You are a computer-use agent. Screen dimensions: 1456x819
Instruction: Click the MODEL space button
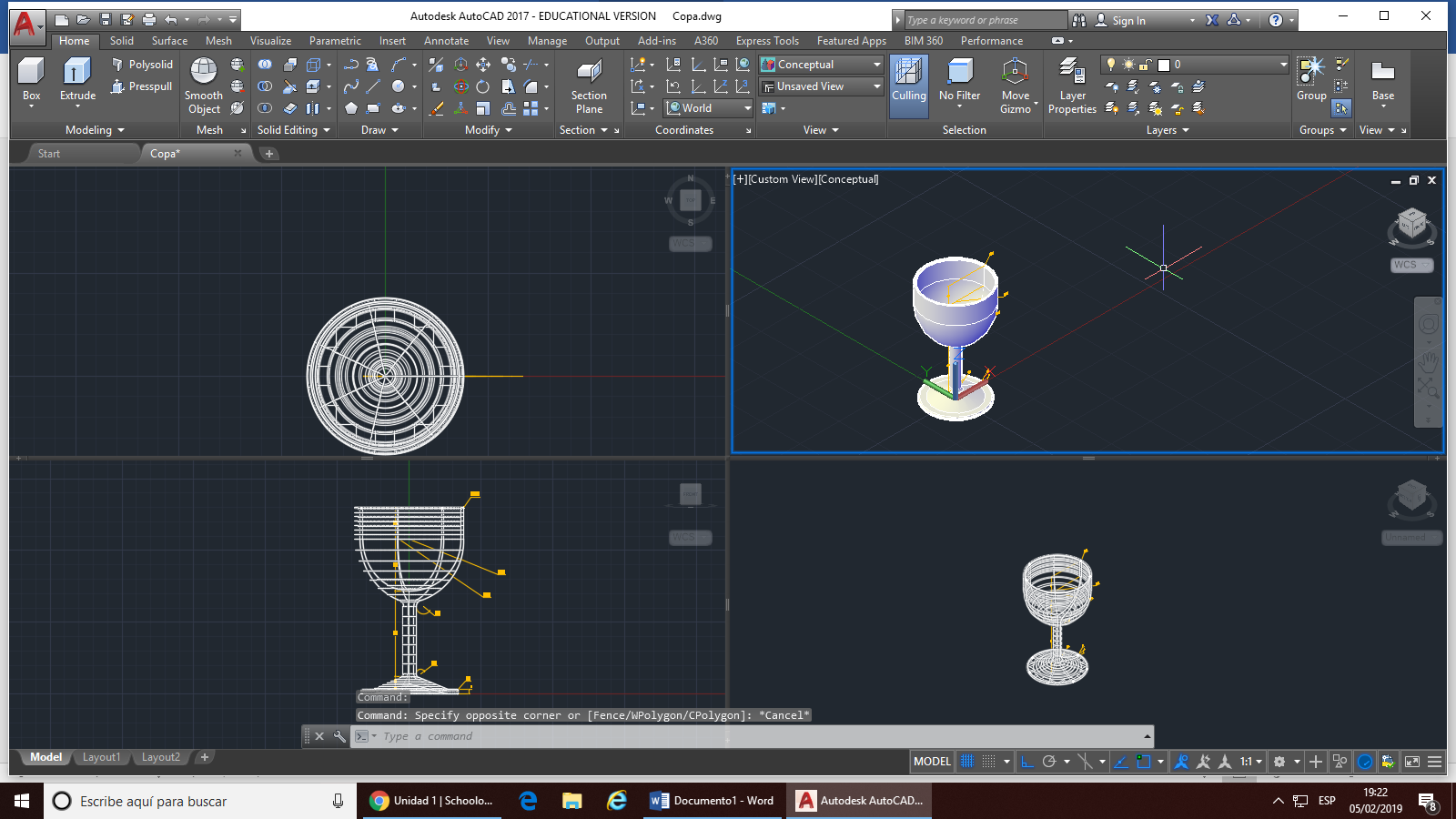pyautogui.click(x=932, y=762)
